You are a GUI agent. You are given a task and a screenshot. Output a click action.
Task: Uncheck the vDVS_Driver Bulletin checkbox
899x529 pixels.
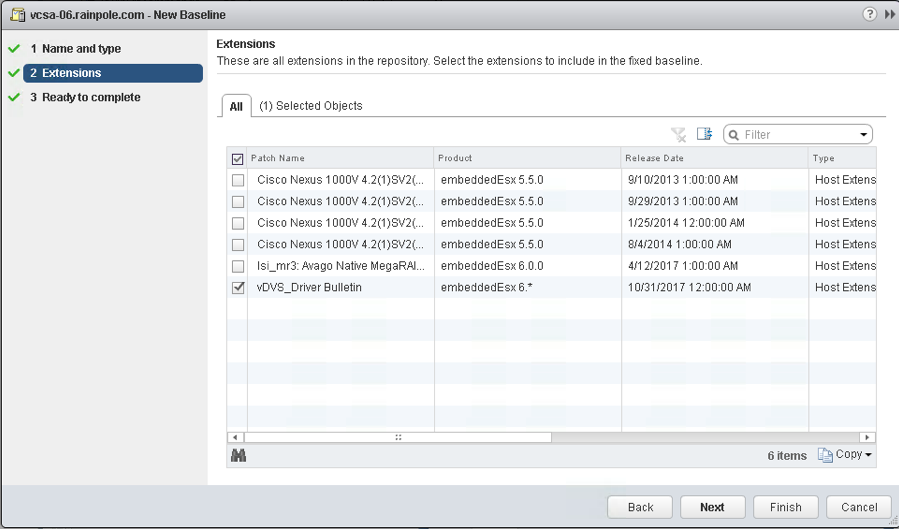(237, 287)
